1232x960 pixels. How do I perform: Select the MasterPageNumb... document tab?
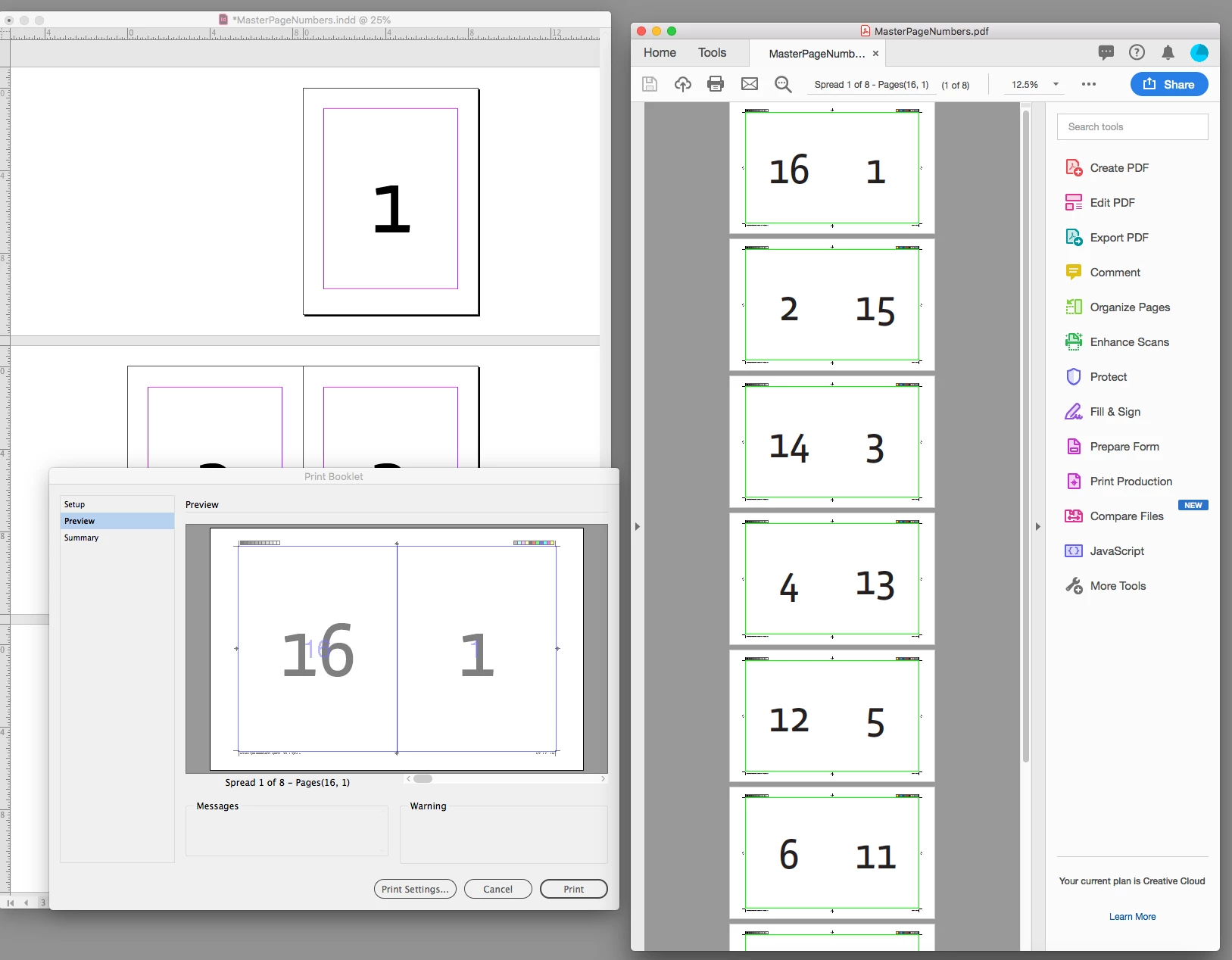point(816,54)
